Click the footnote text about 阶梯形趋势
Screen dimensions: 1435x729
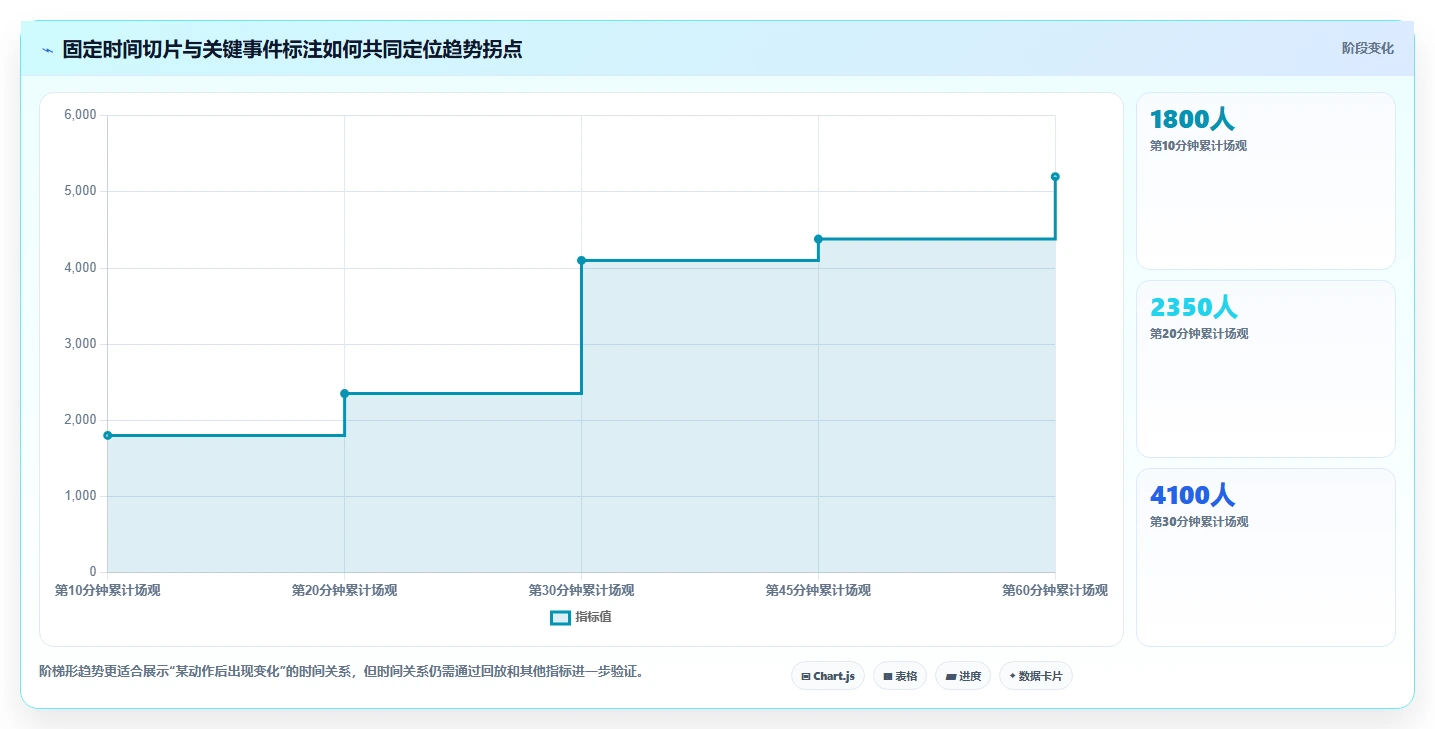344,671
